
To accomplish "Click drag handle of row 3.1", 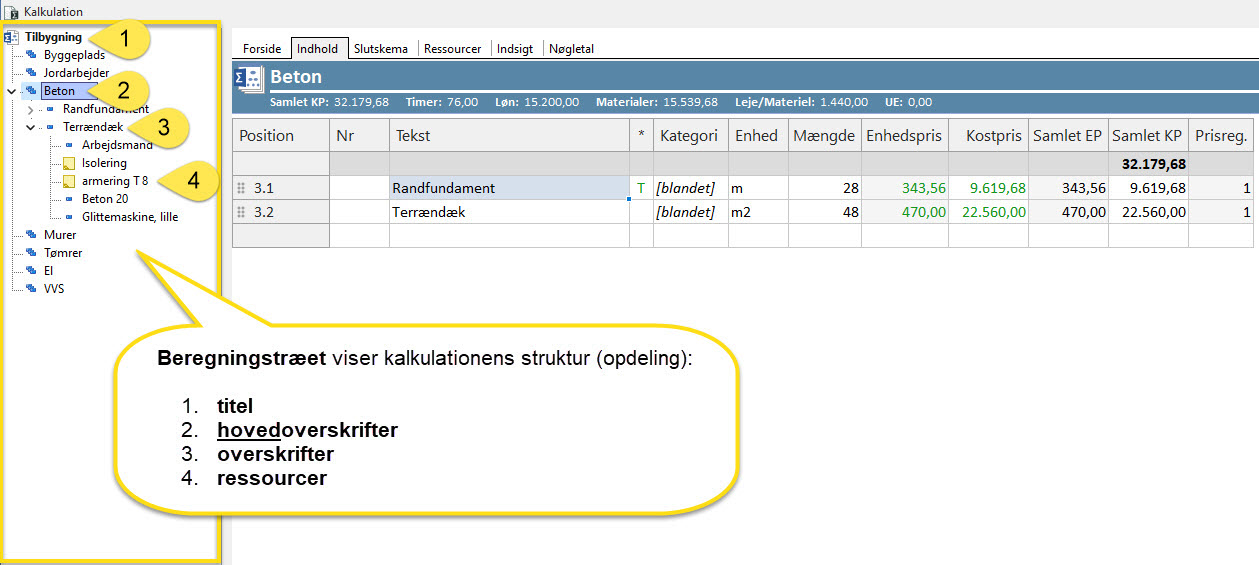I will coord(240,188).
